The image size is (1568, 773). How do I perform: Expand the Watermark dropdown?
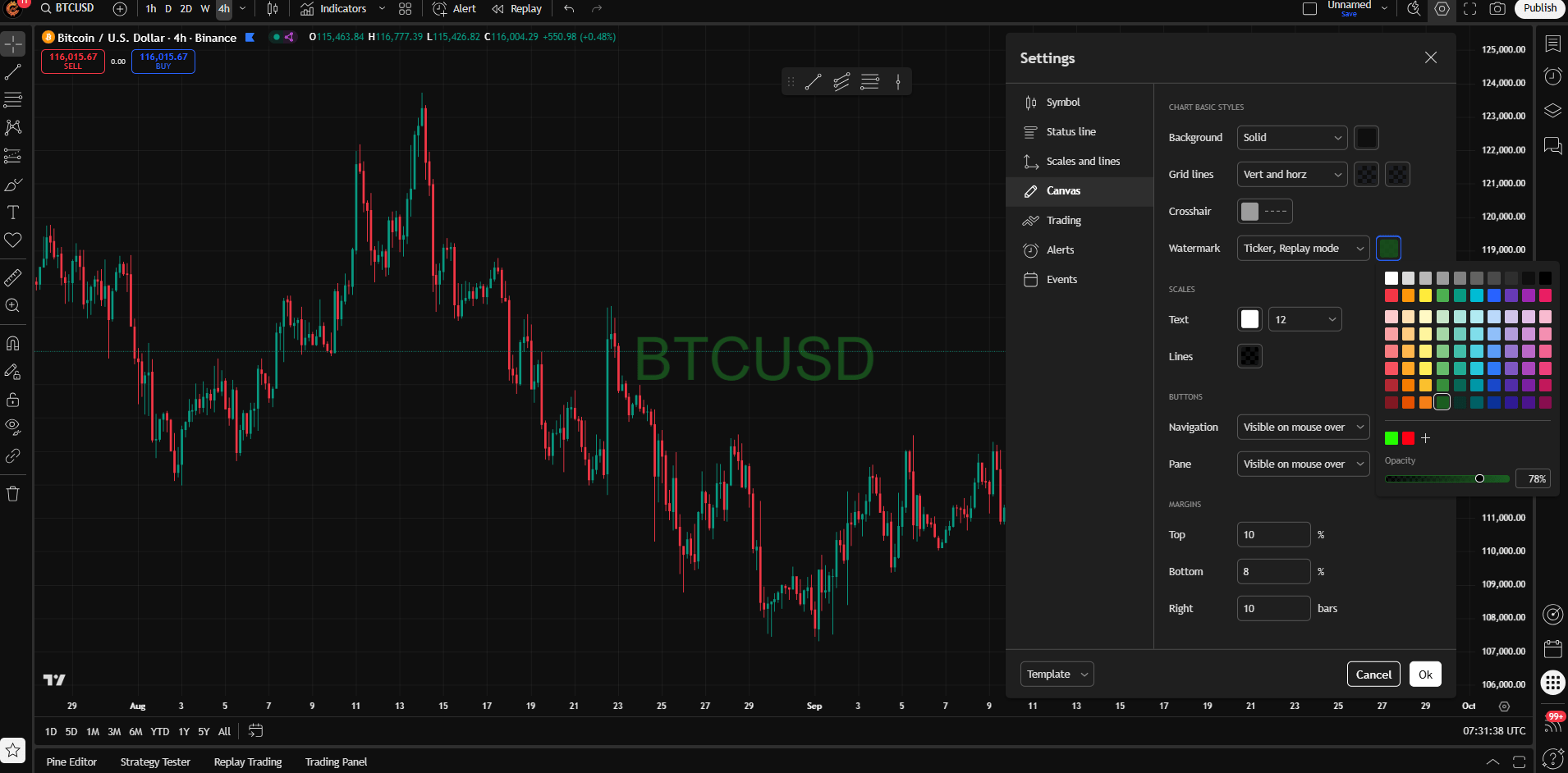click(1304, 249)
